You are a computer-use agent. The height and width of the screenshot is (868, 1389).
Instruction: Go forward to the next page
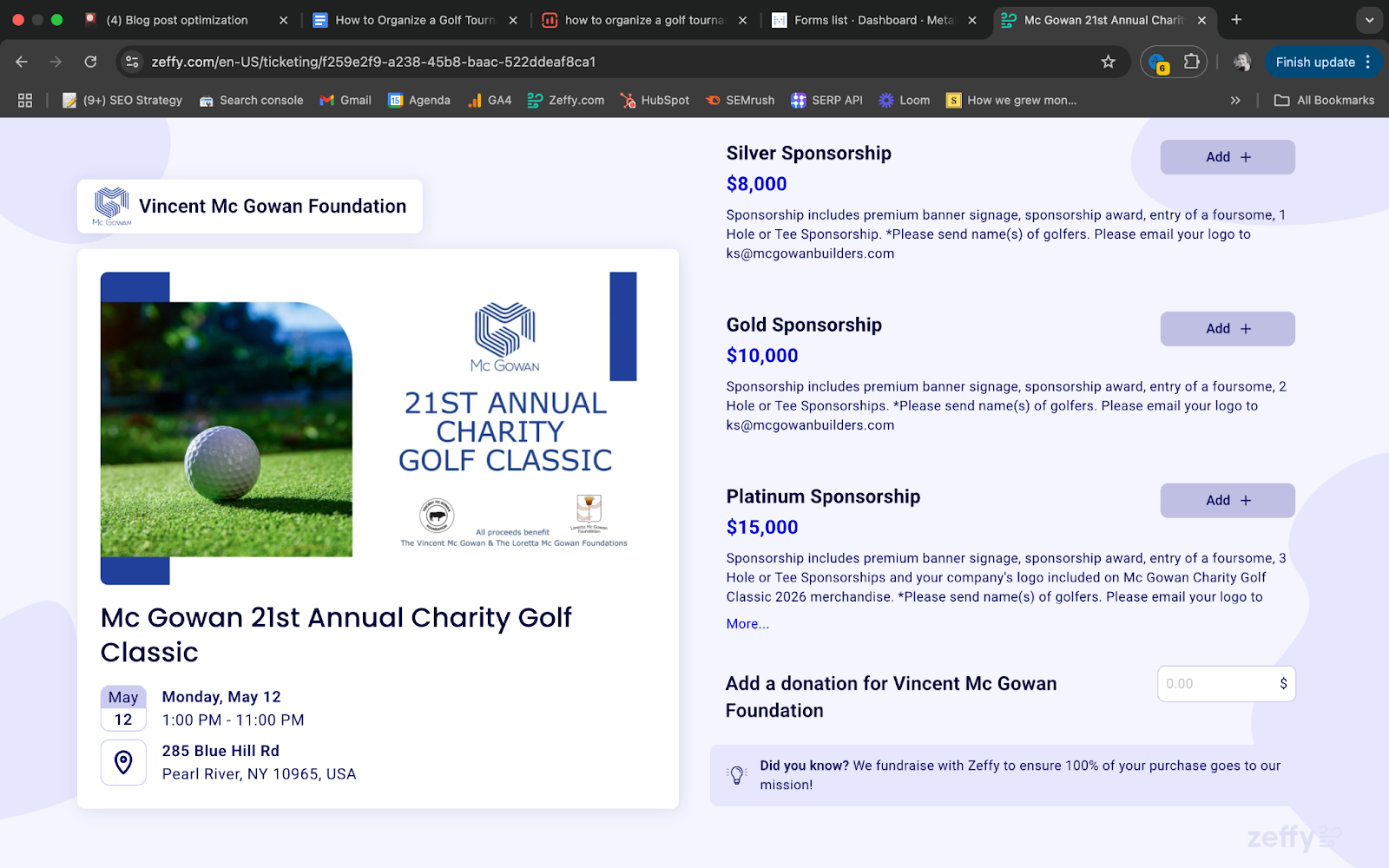pos(56,62)
